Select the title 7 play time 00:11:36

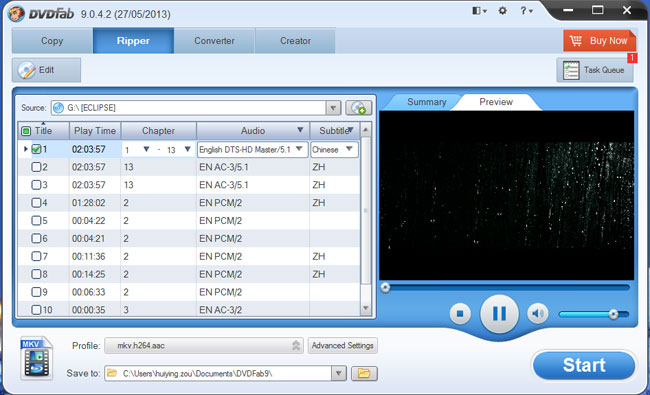click(89, 256)
